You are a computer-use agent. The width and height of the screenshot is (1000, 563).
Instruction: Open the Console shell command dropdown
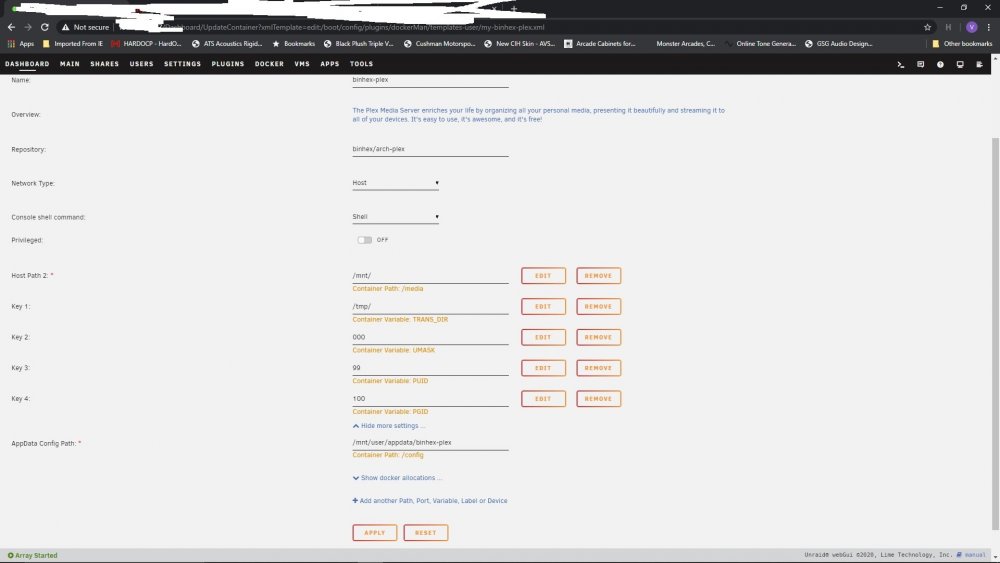pos(395,217)
